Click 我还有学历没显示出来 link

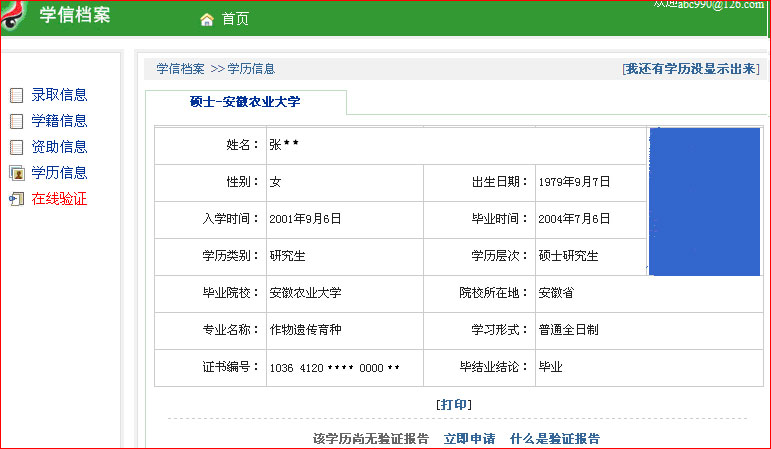click(x=691, y=69)
